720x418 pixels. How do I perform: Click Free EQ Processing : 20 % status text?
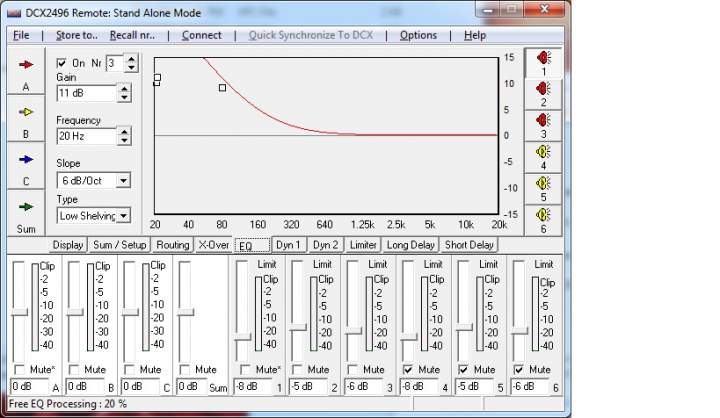(x=68, y=404)
